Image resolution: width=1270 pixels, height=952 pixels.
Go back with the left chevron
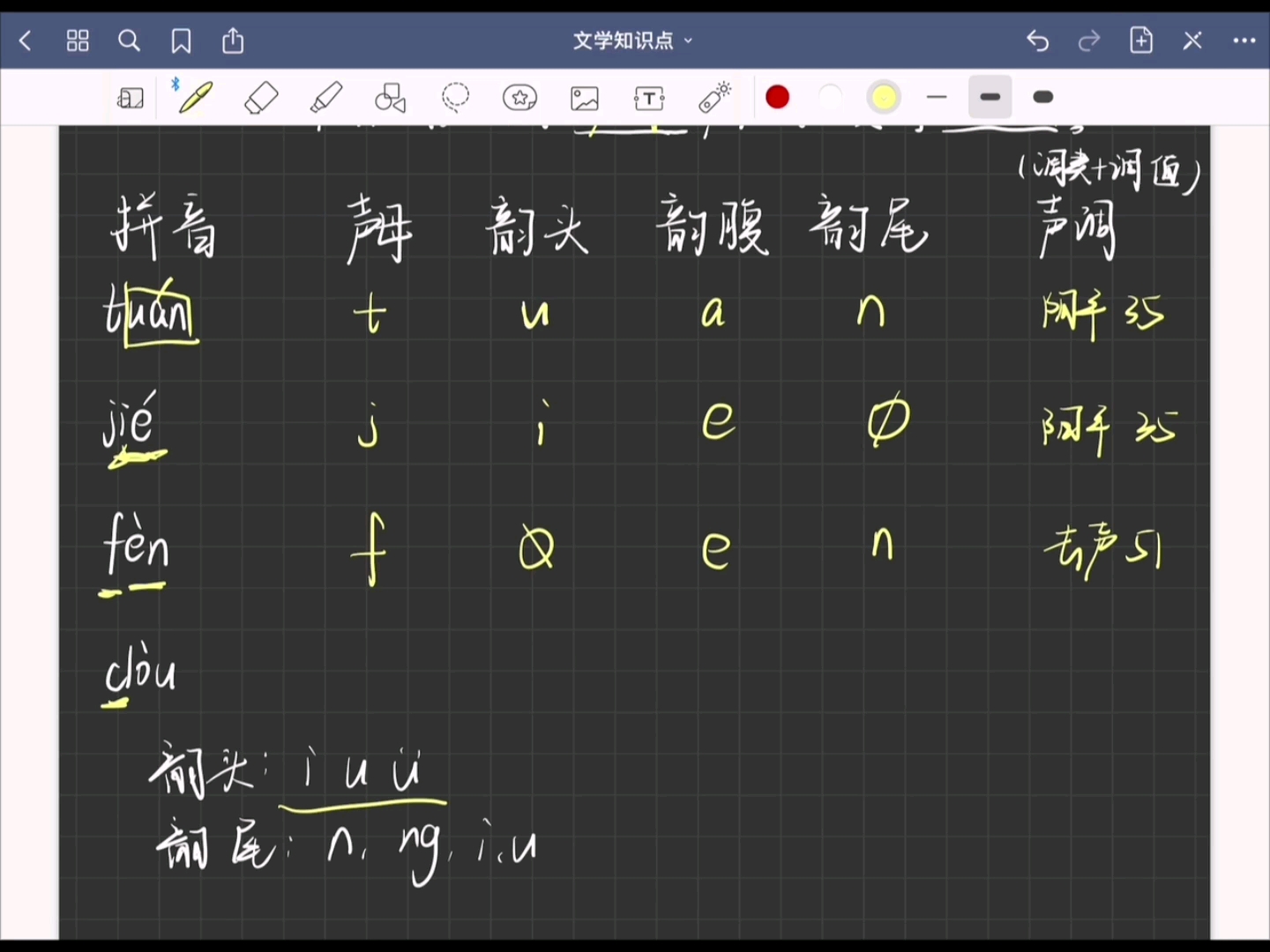(x=25, y=41)
